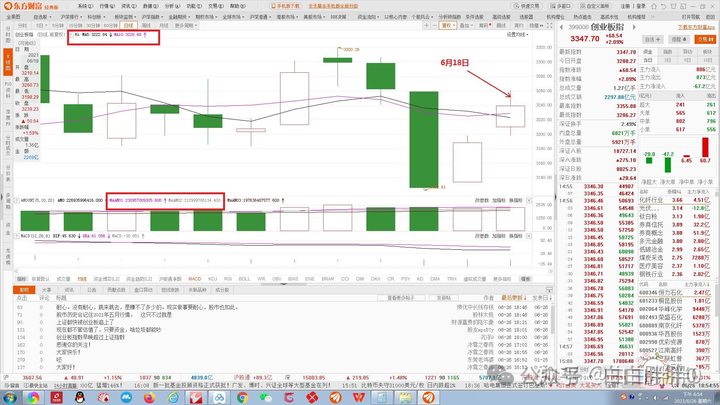Open 复权 dropdown
Viewport: 720px width, 405px height.
coord(447,26)
